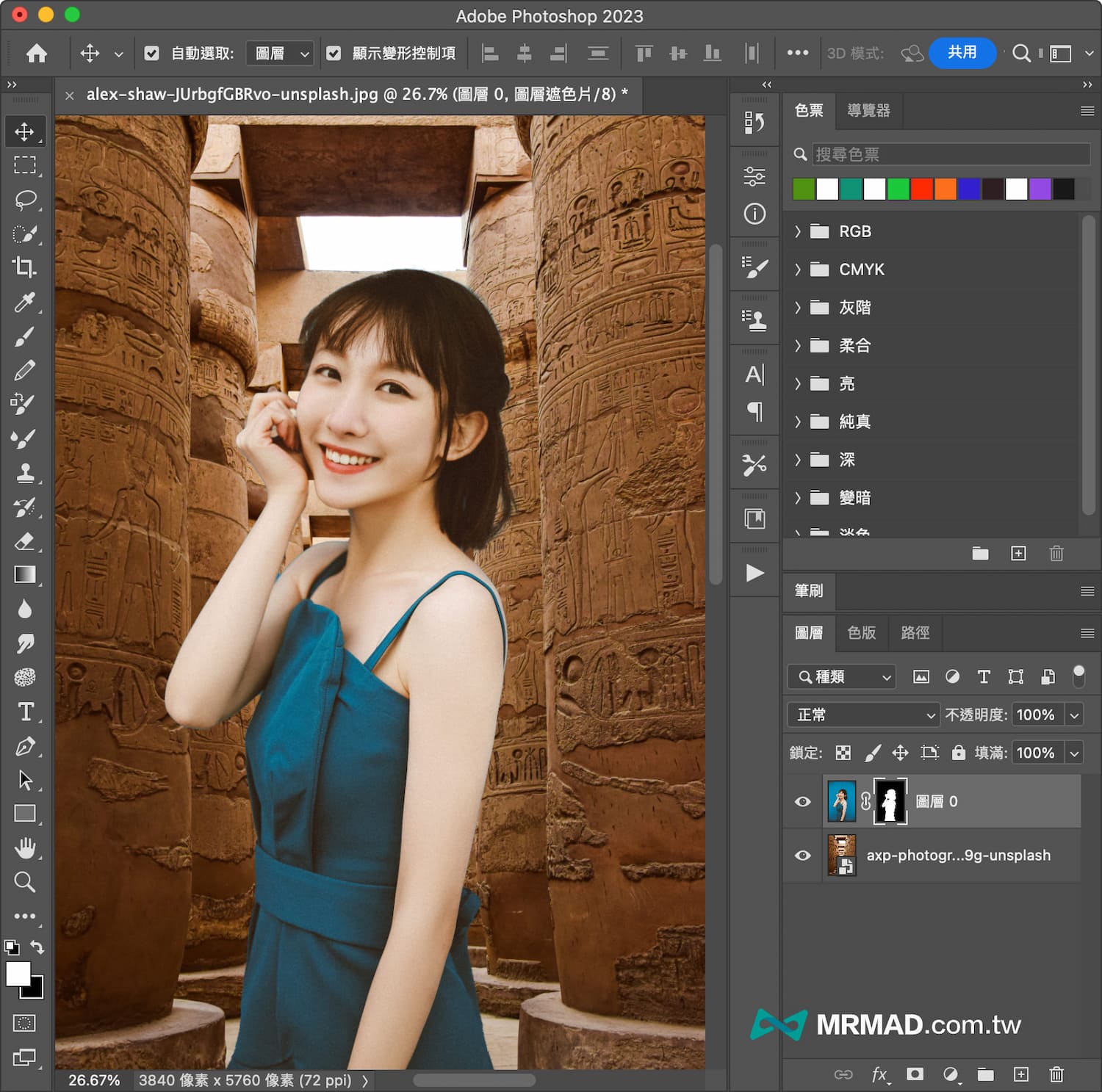This screenshot has width=1102, height=1092.
Task: Open the blend mode 正常 dropdown
Action: click(863, 715)
